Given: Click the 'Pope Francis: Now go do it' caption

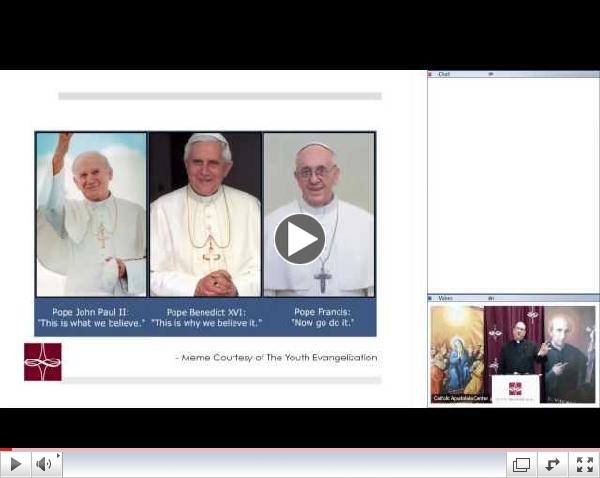Looking at the screenshot, I should 322,317.
